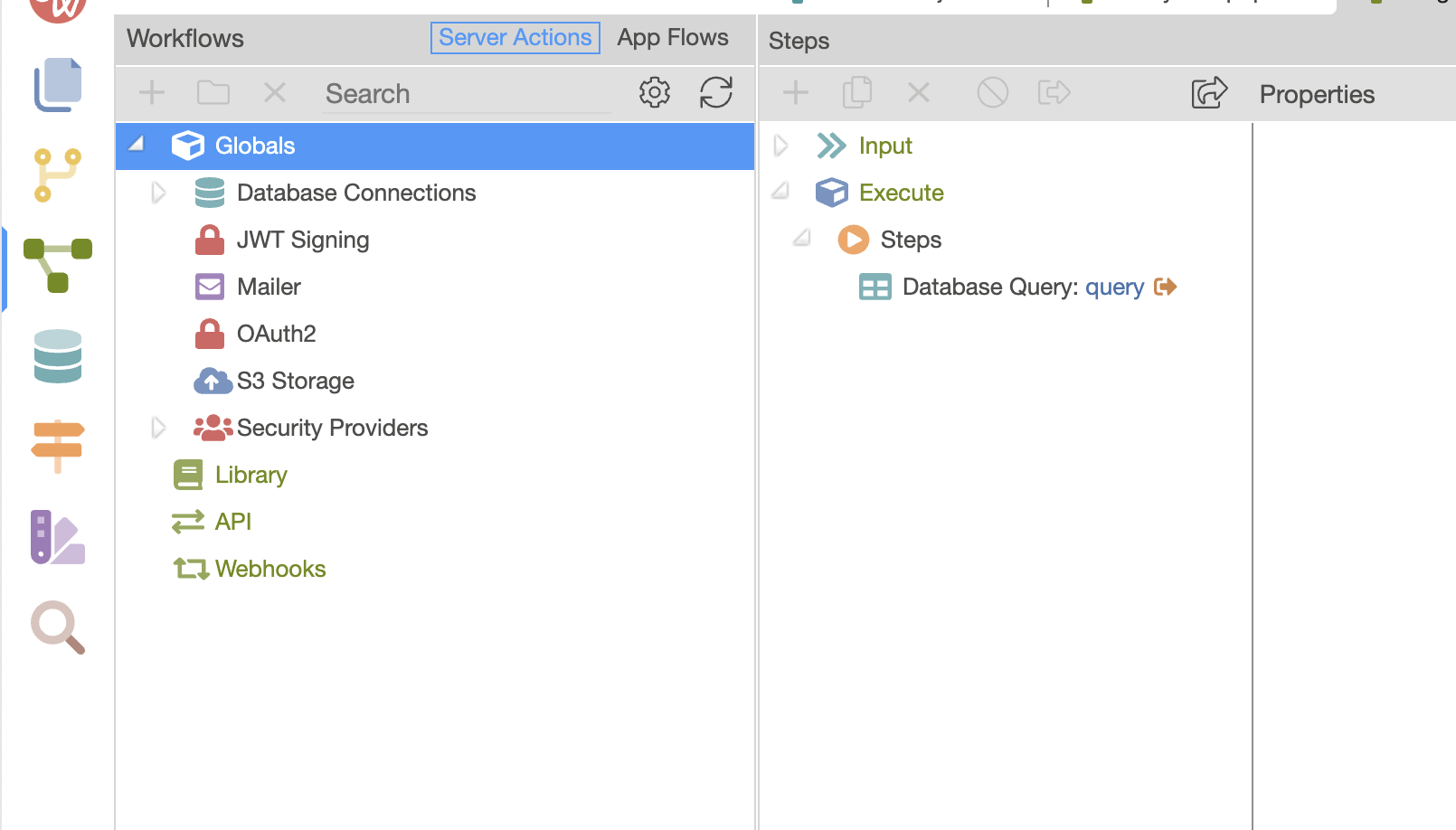
Task: Select the S3 Storage item
Action: (x=295, y=381)
